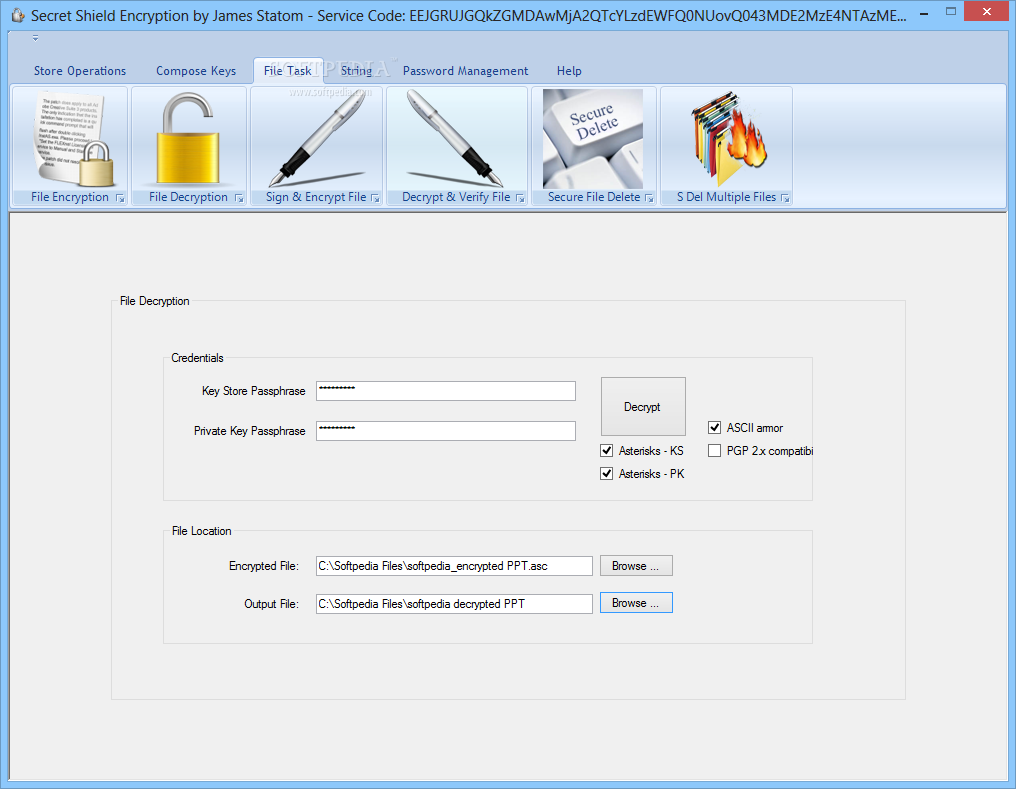Viewport: 1016px width, 789px height.
Task: Open the Secure Delete keyboard key icon
Action: [592, 139]
